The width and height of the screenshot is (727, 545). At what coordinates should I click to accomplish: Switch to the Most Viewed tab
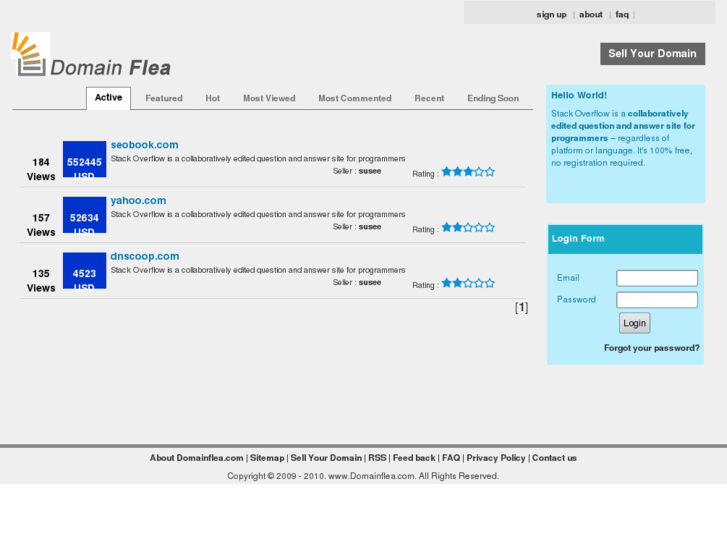pos(269,98)
